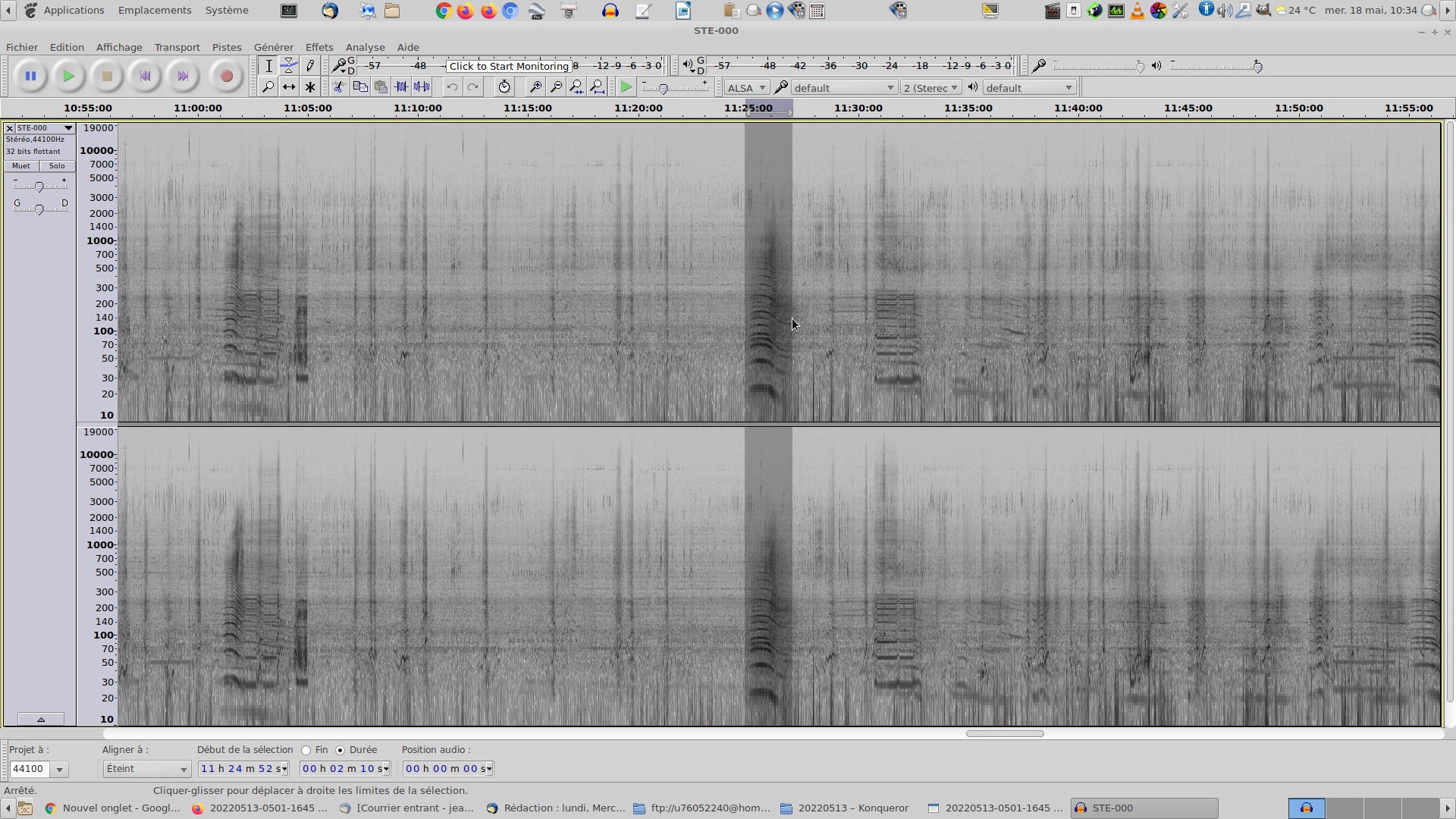Activate the Multi-tool asterisk icon
This screenshot has height=819, width=1456.
point(310,87)
